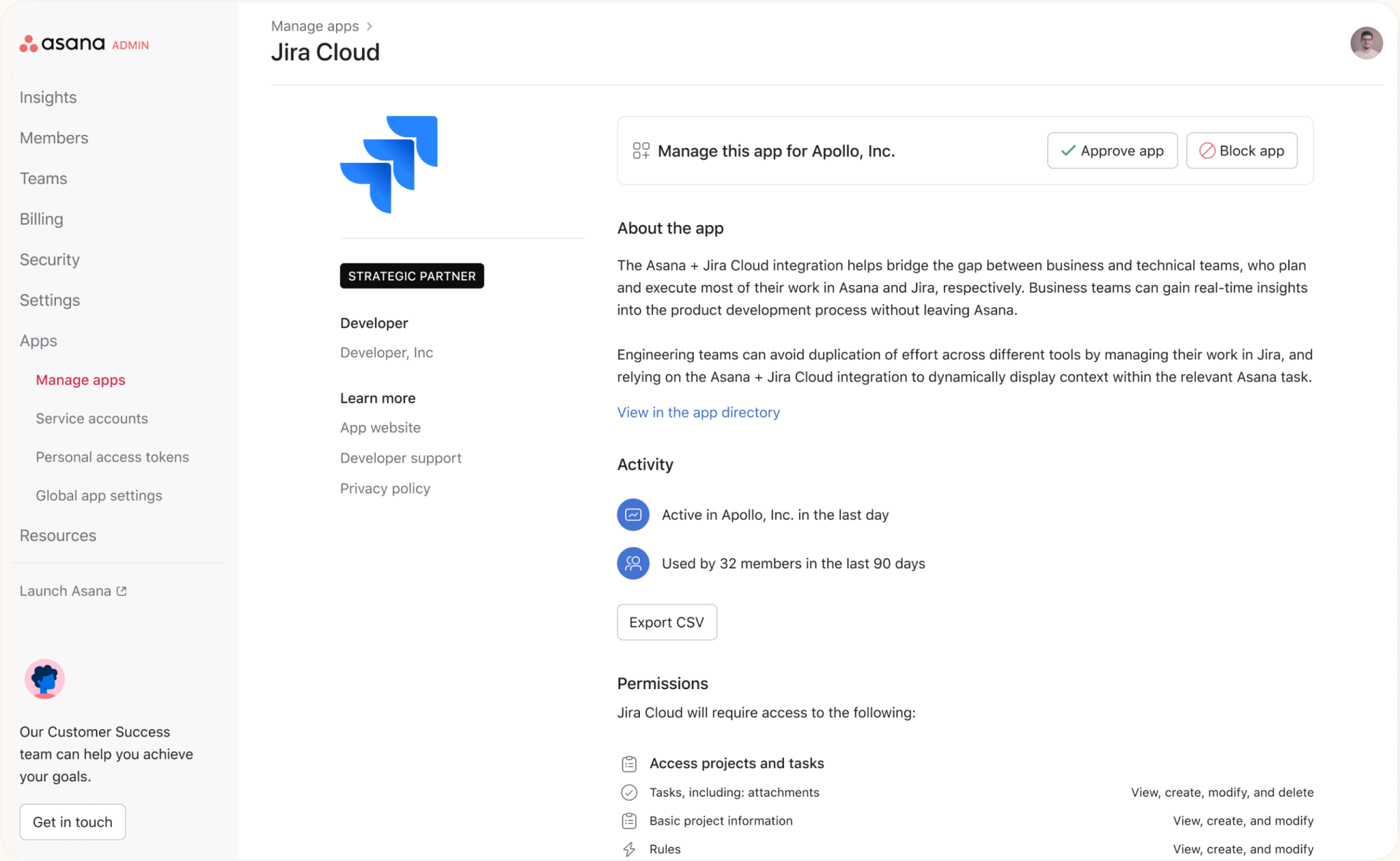
Task: Go to Members section
Action: coord(54,138)
